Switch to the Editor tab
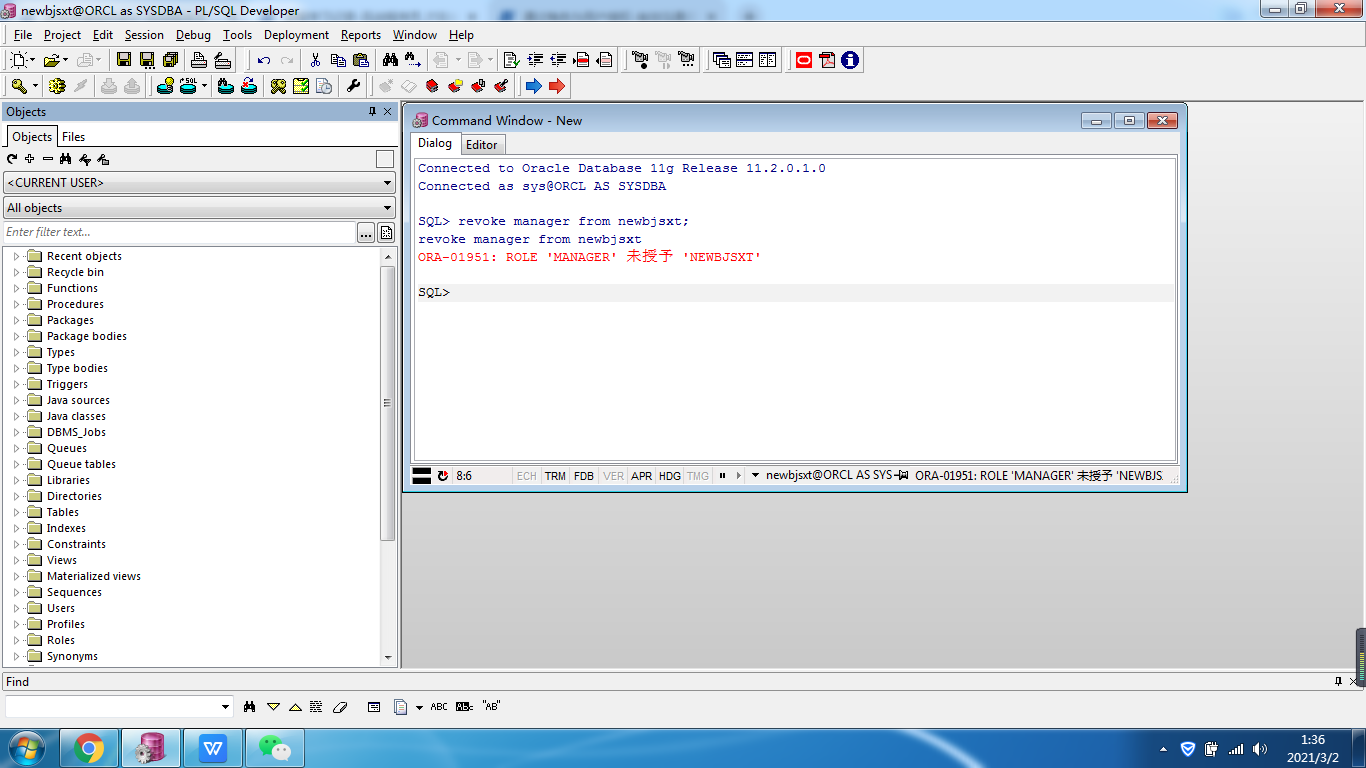Image resolution: width=1366 pixels, height=768 pixels. (481, 145)
